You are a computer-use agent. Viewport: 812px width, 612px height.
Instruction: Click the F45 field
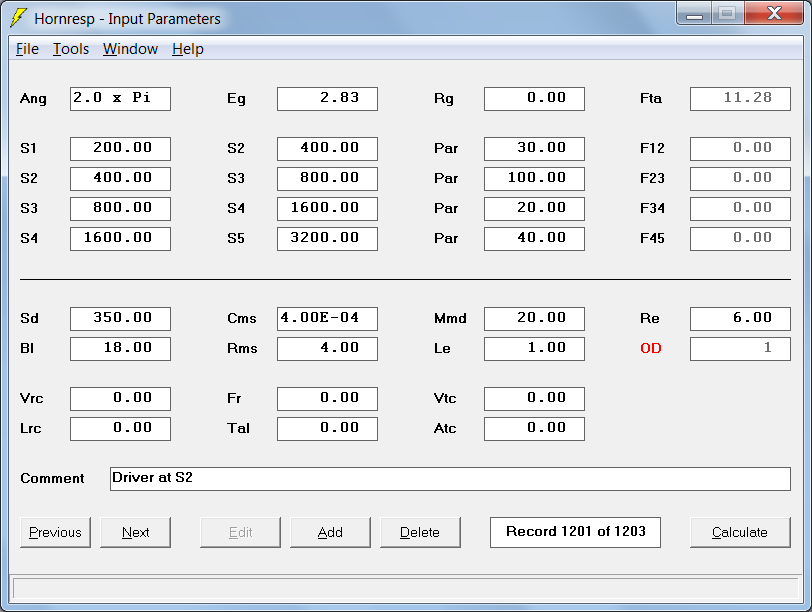[740, 239]
